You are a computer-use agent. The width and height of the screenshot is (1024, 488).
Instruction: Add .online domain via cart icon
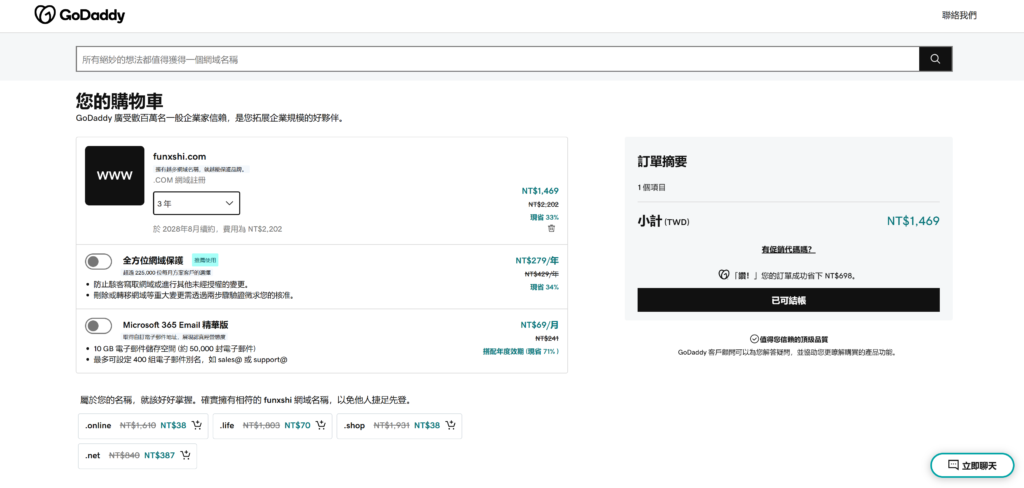click(x=196, y=425)
